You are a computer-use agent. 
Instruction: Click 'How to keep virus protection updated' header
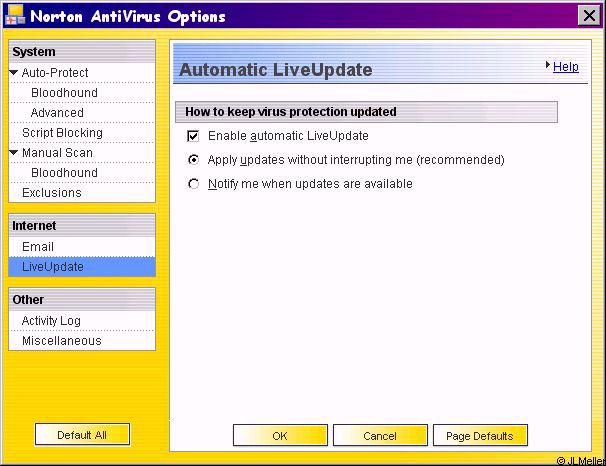click(366, 112)
